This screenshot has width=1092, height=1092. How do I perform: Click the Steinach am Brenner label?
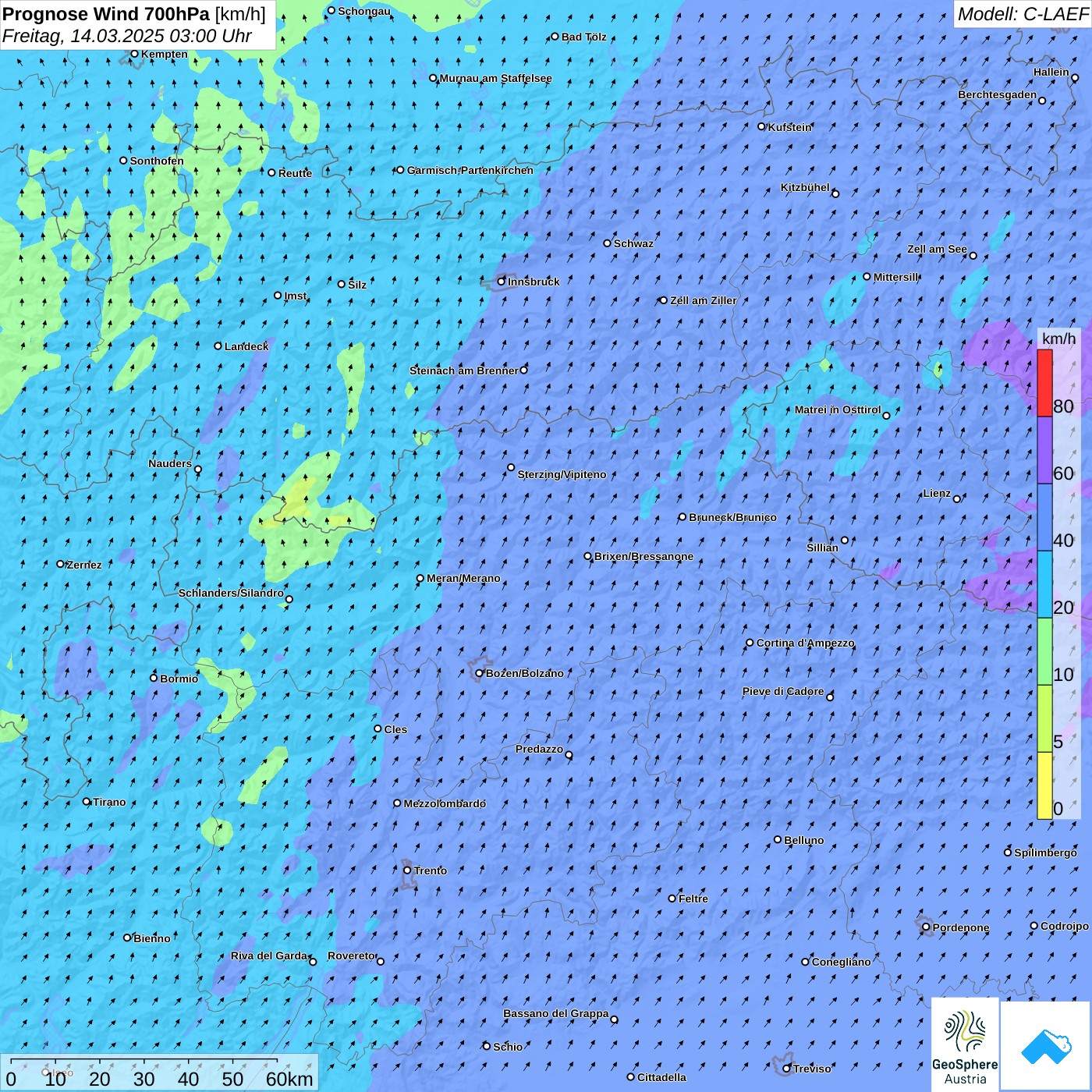pyautogui.click(x=463, y=370)
